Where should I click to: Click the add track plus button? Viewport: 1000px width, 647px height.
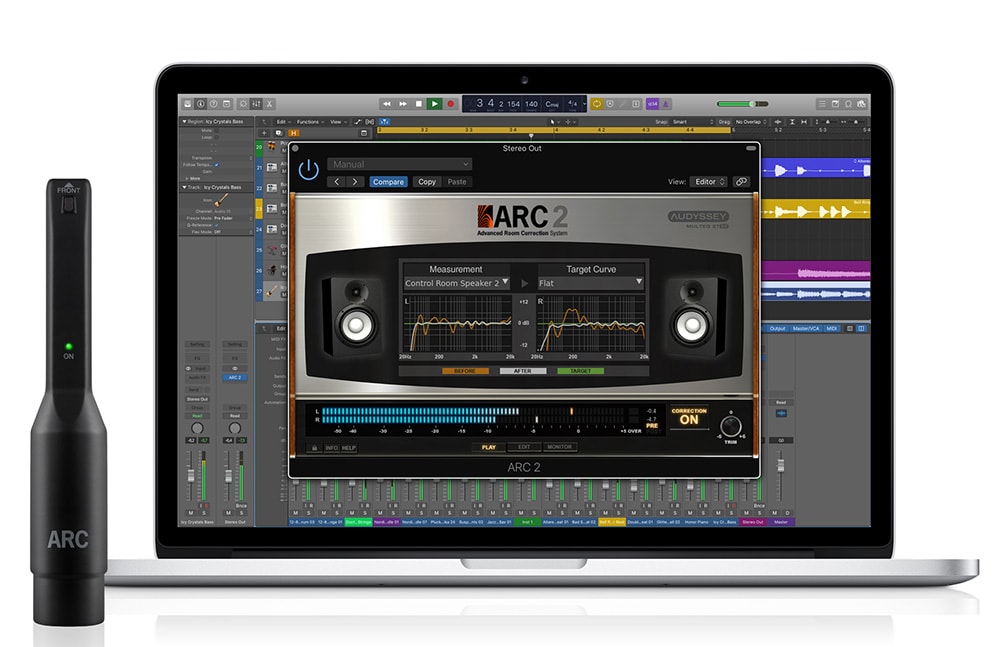click(x=263, y=133)
